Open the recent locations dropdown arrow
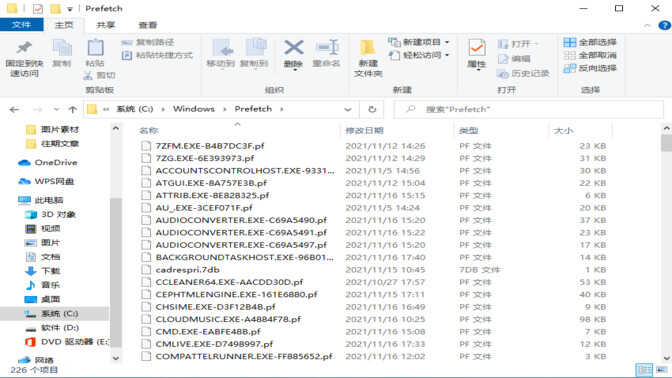The image size is (672, 378). (x=56, y=110)
